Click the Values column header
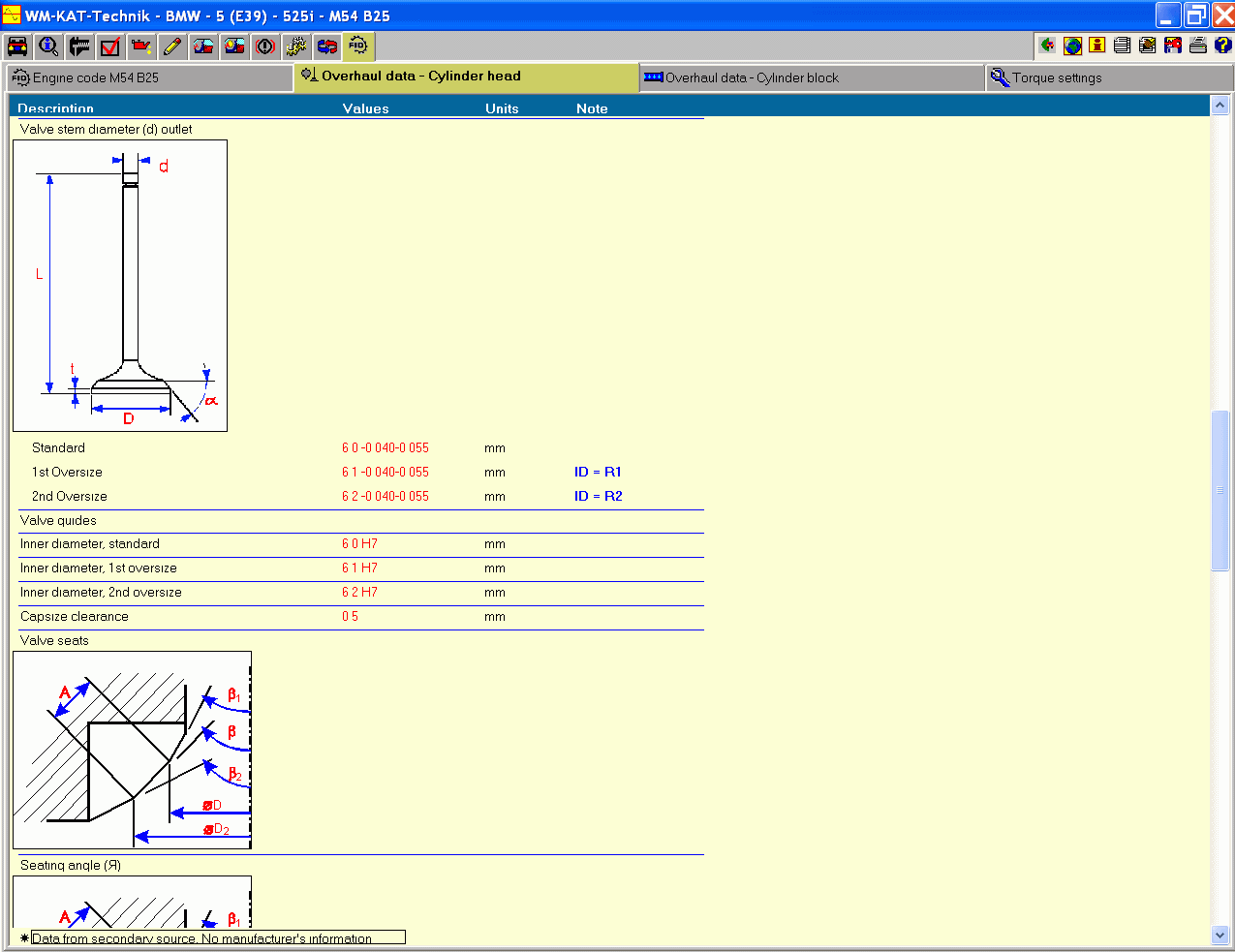Image resolution: width=1235 pixels, height=952 pixels. (365, 108)
